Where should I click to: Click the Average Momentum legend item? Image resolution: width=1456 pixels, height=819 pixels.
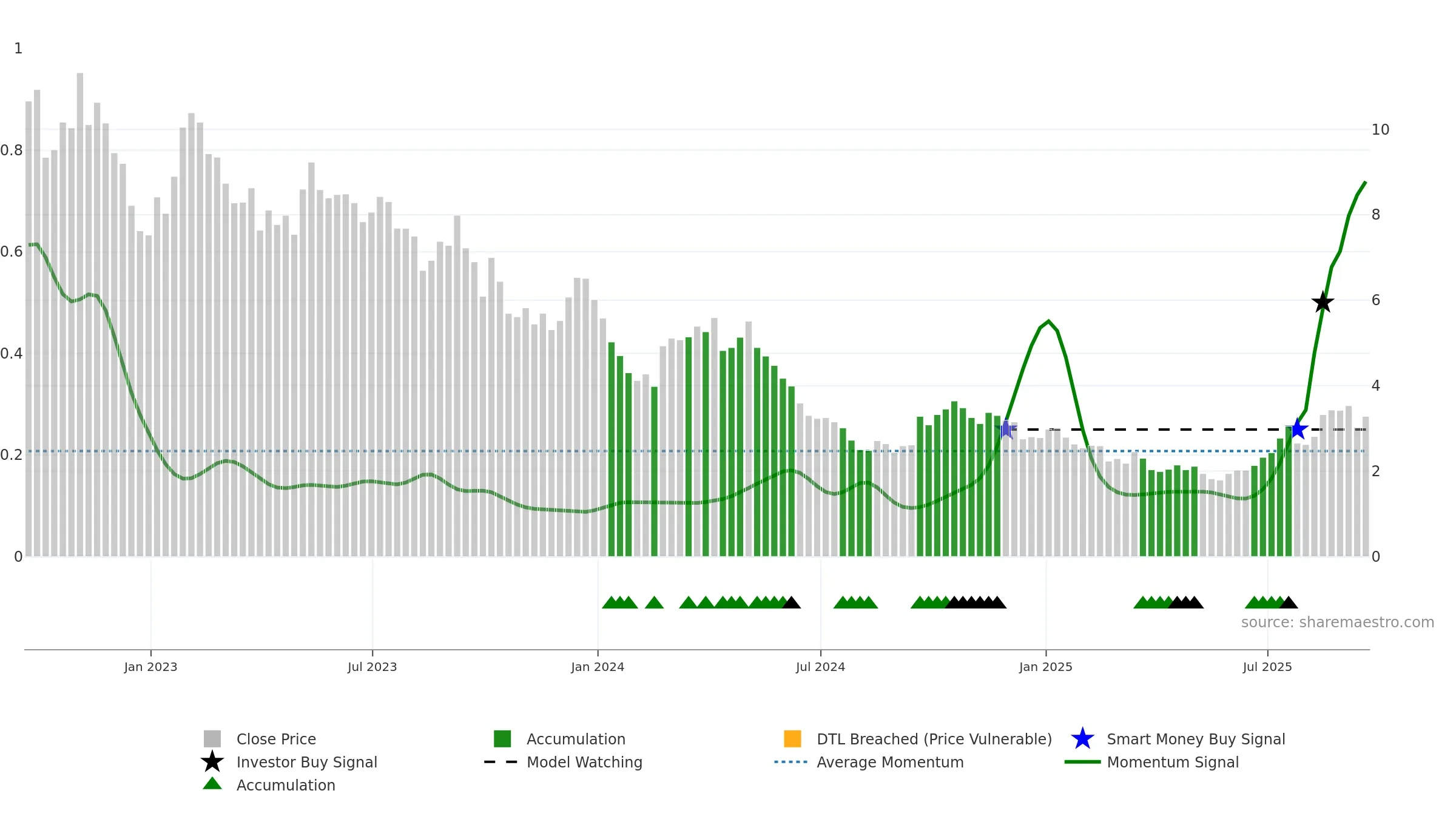pos(869,762)
